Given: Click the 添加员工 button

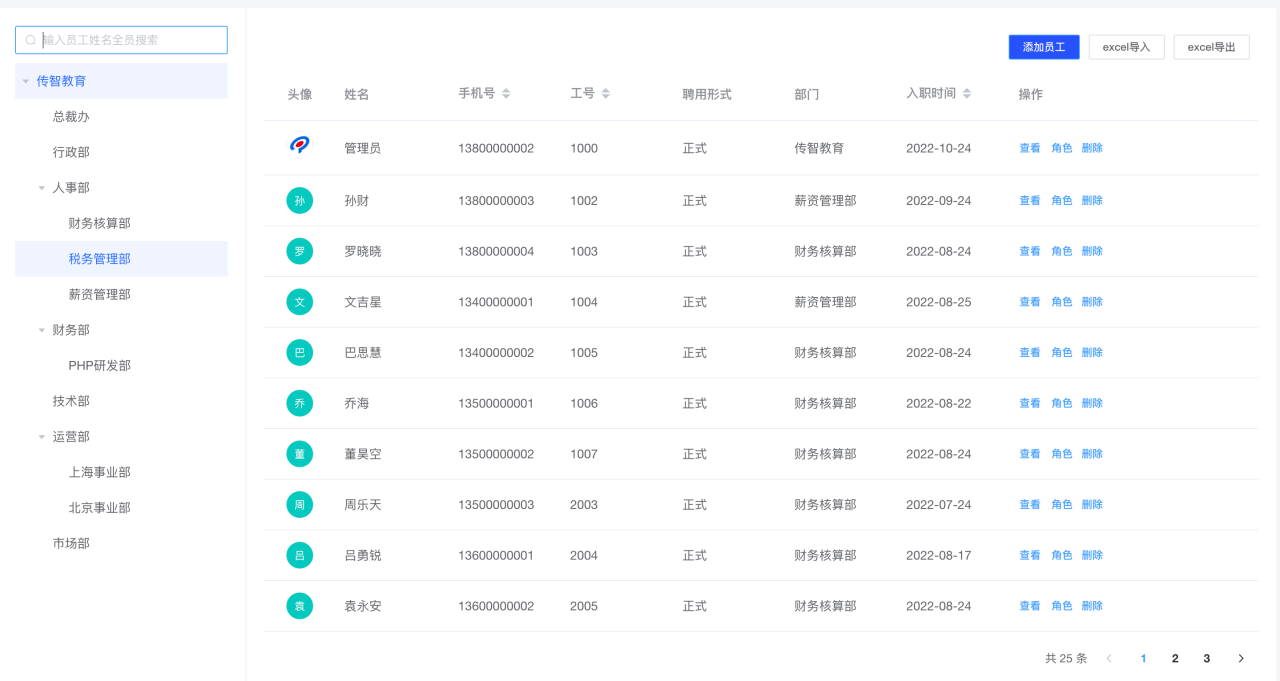Looking at the screenshot, I should pyautogui.click(x=1044, y=47).
